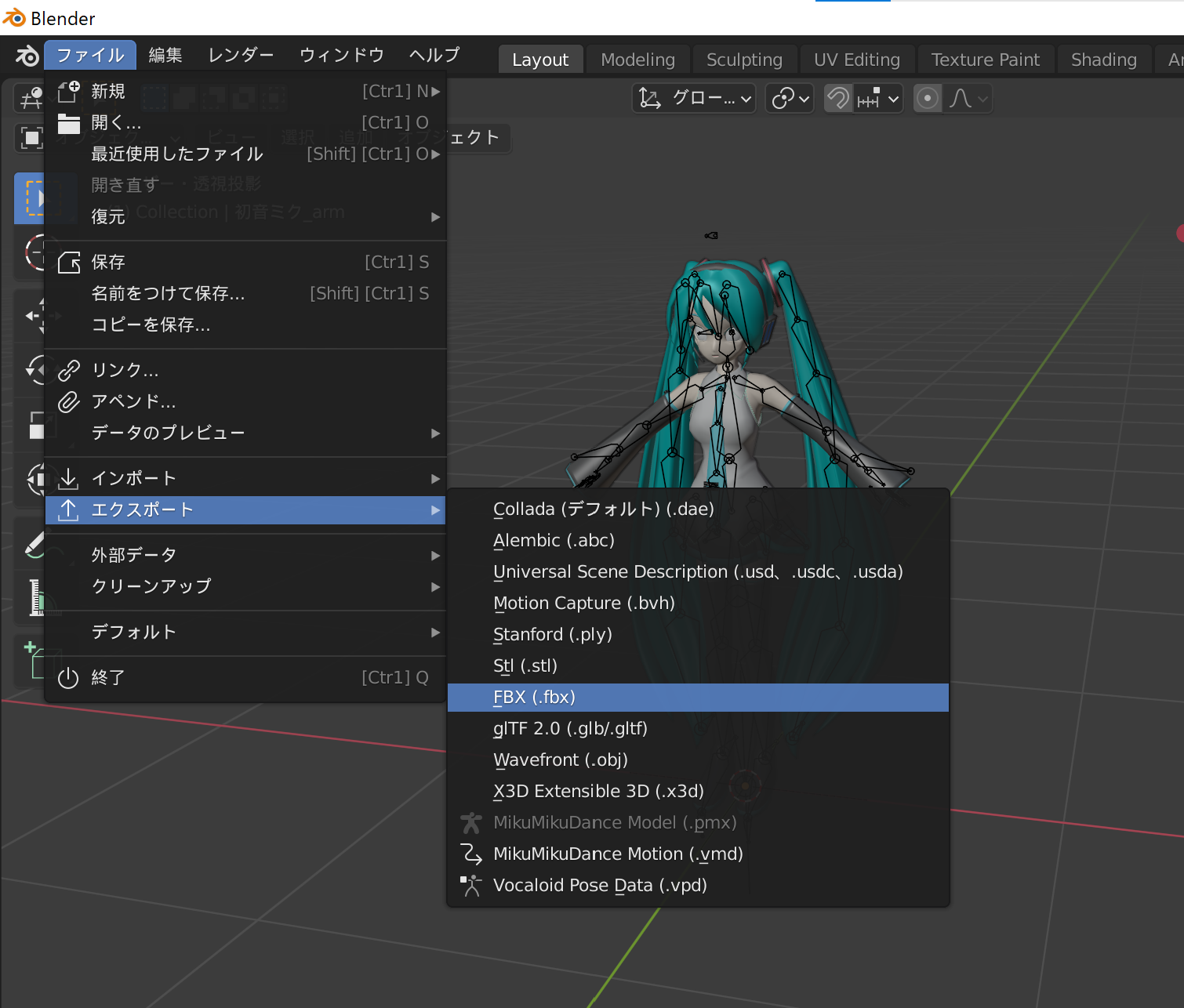Expand the 復元 submenu

coord(246,216)
